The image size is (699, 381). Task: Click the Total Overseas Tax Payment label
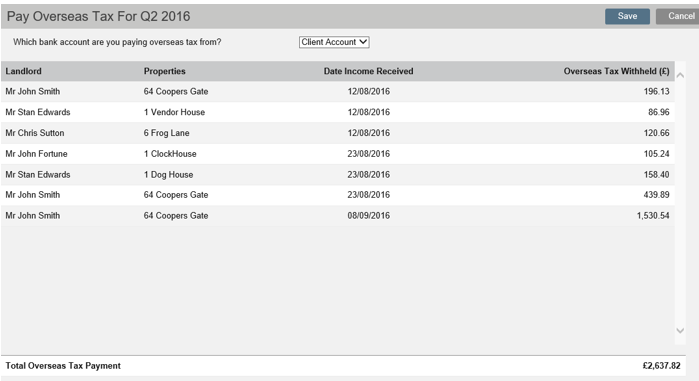pyautogui.click(x=63, y=366)
